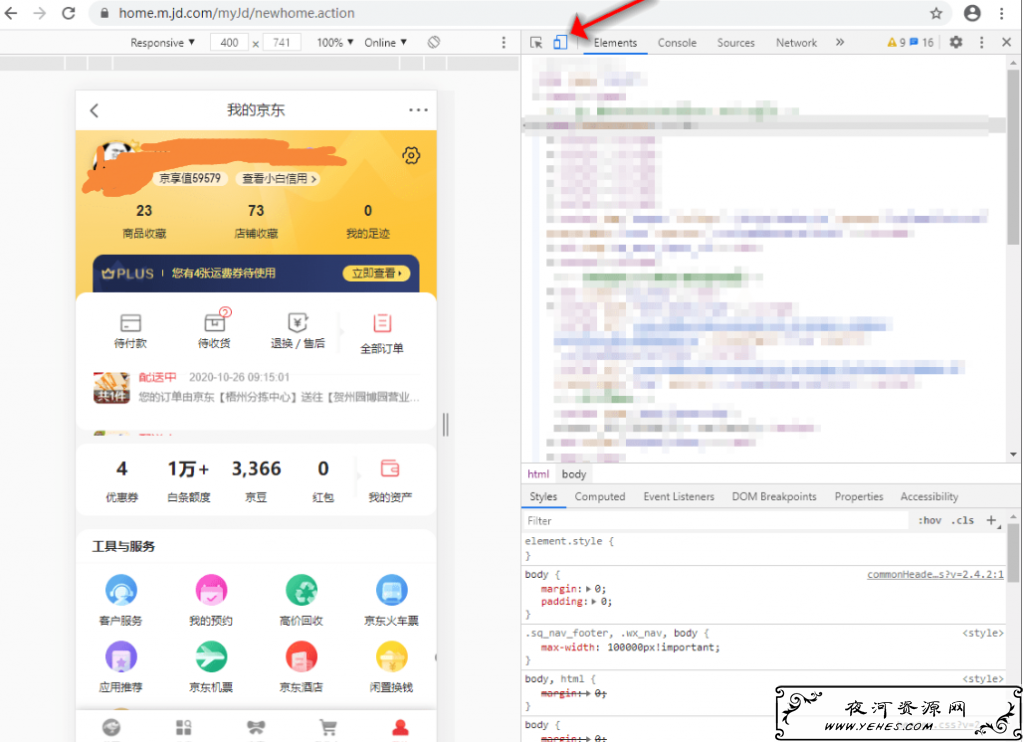The image size is (1024, 742).
Task: Bookmark this page with the star icon
Action: click(936, 13)
